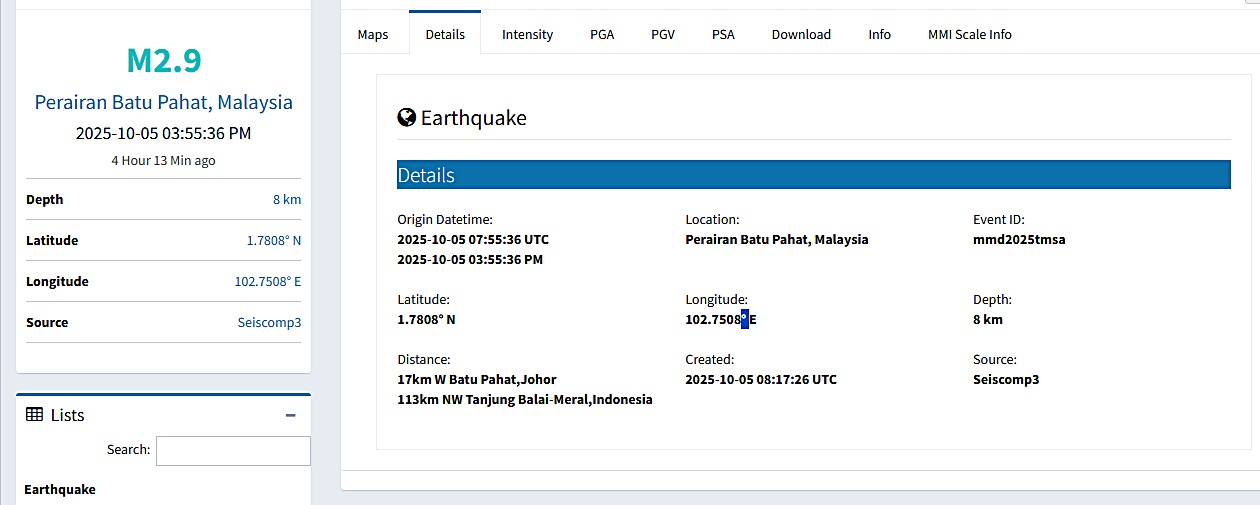Show the PGV tab

tap(663, 34)
